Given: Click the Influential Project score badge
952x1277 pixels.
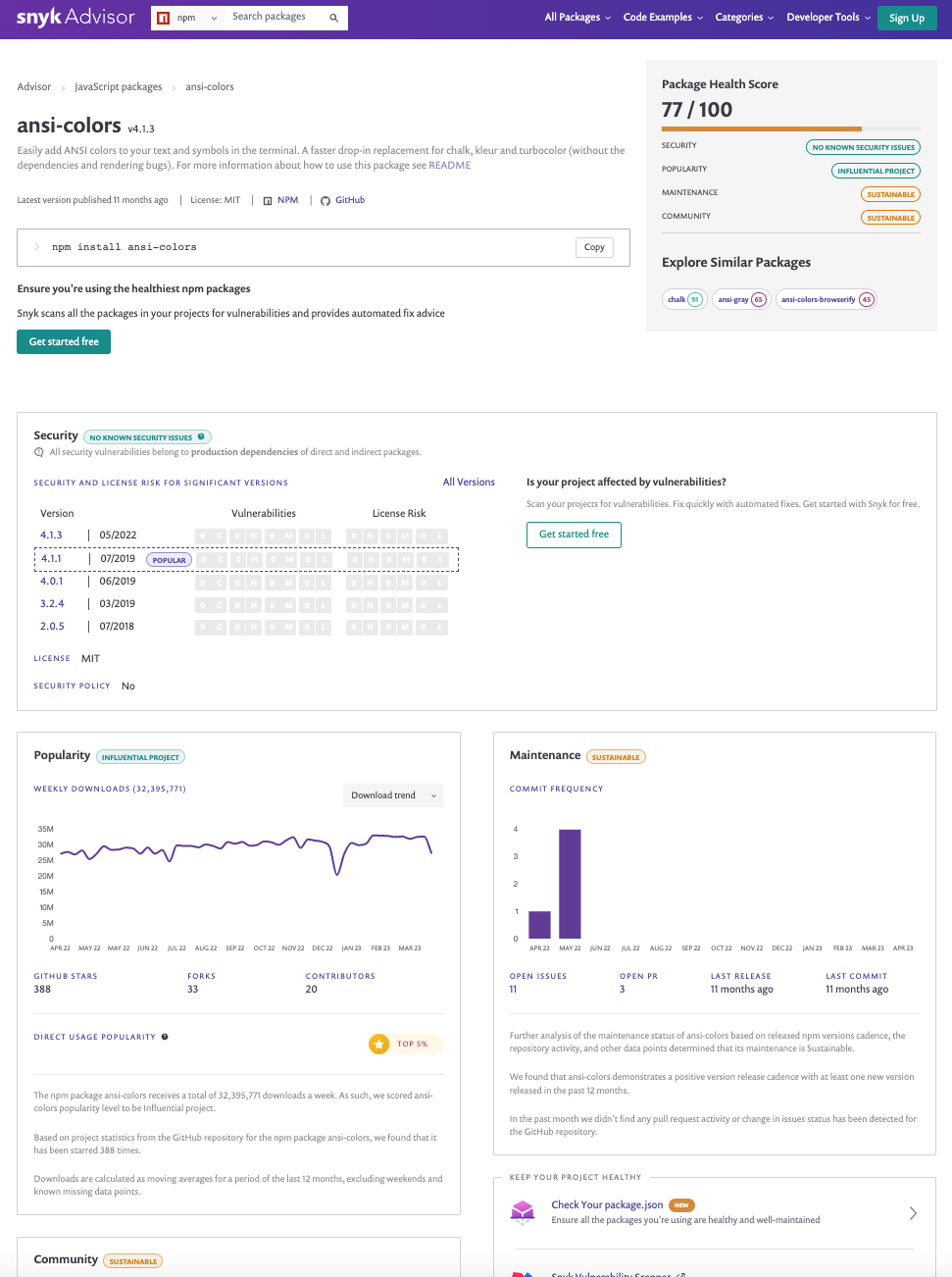Looking at the screenshot, I should click(x=876, y=171).
